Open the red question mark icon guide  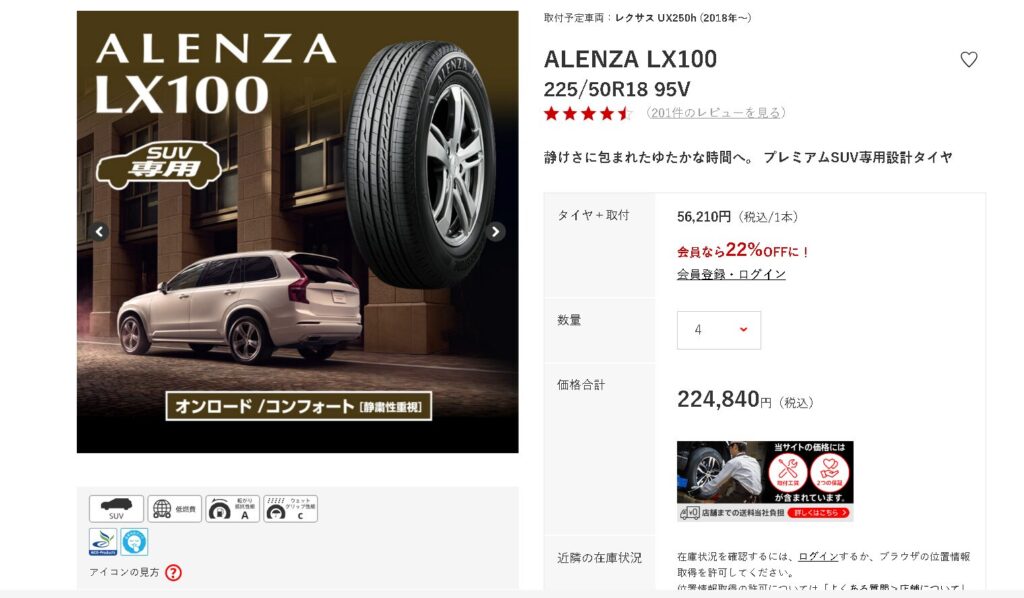pos(173,573)
